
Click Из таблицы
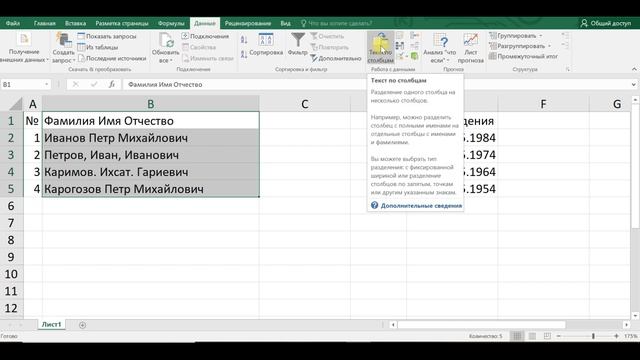pos(98,47)
